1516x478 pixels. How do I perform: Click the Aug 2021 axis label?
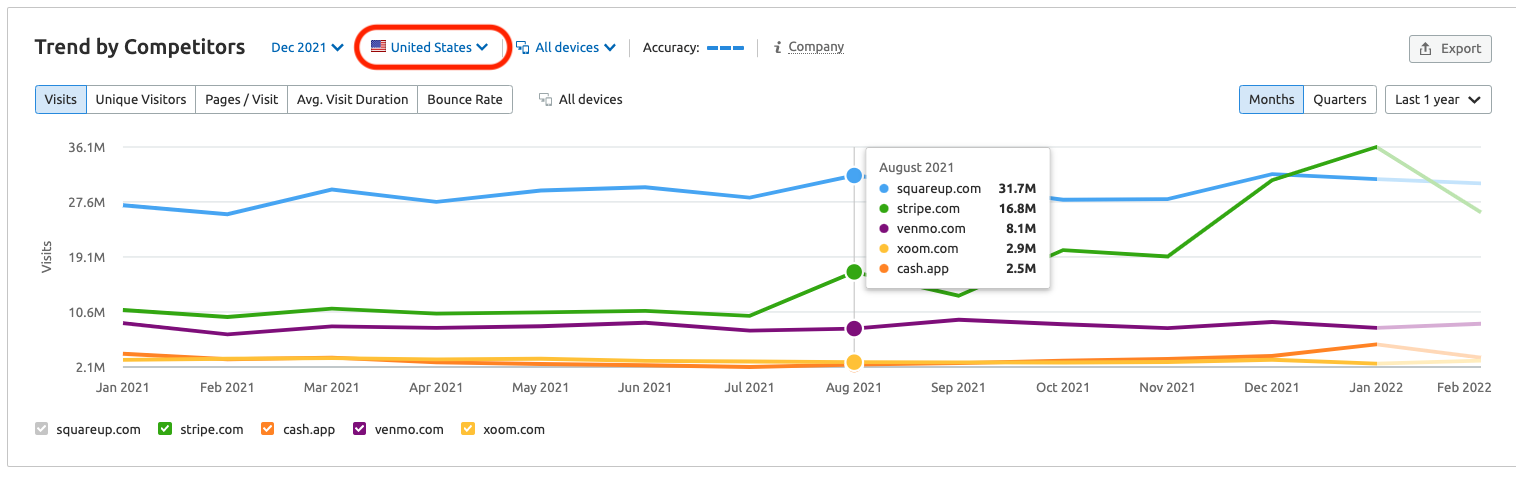853,387
